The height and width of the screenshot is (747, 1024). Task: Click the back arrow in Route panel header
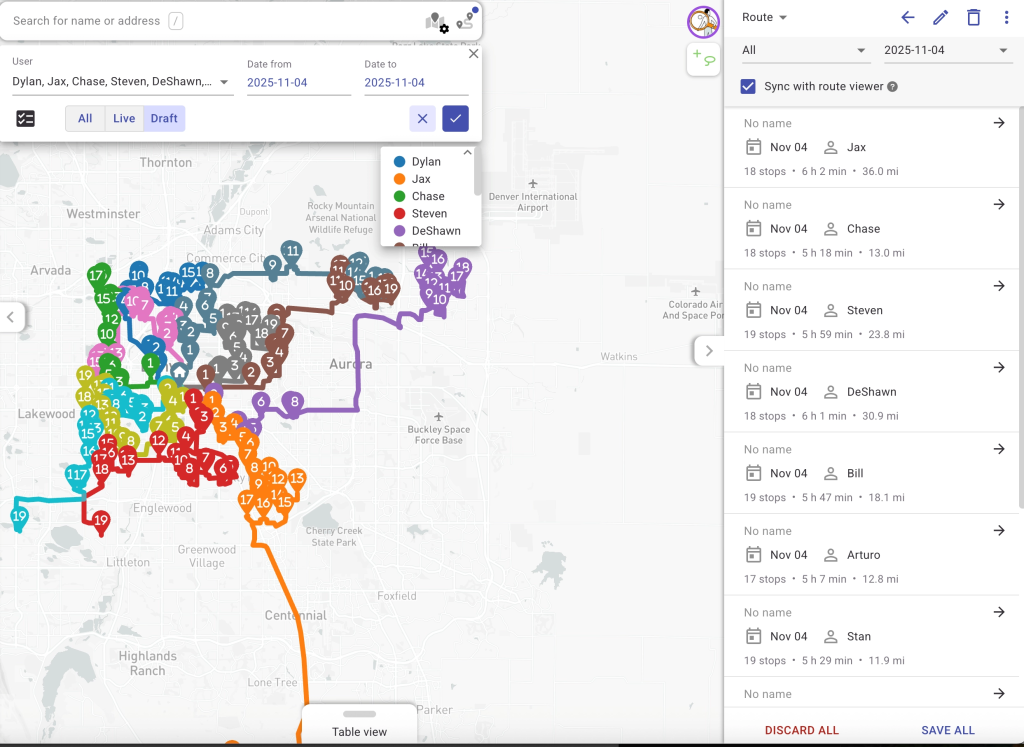click(907, 17)
